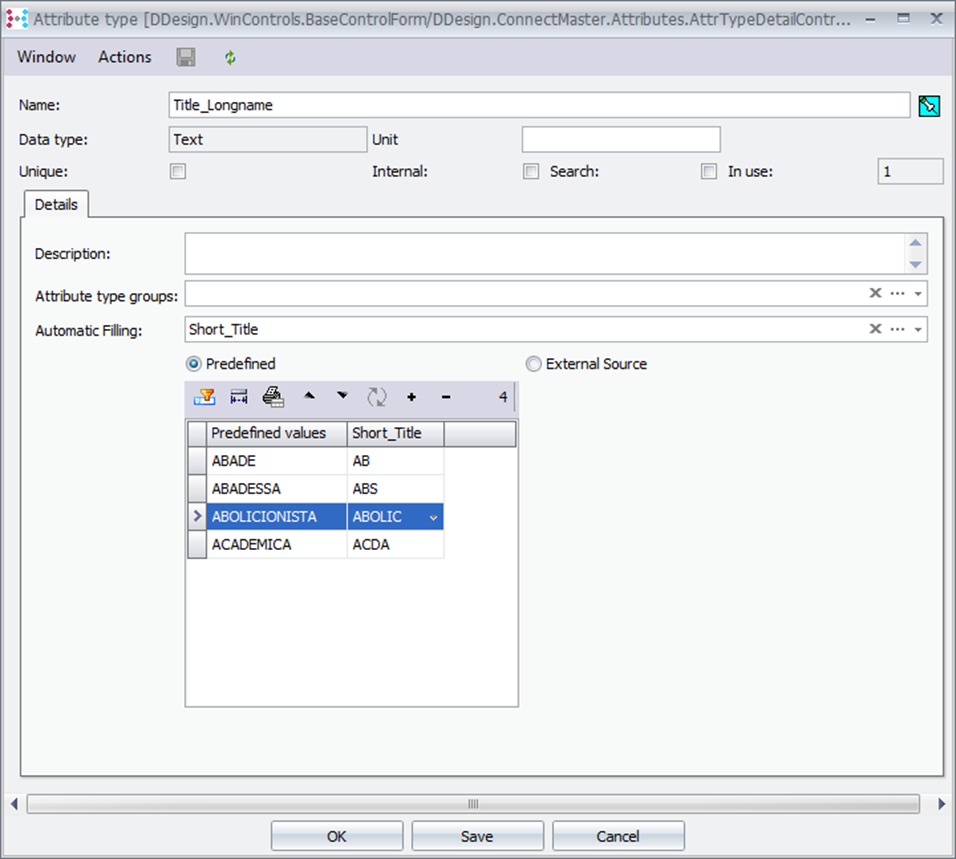Click the save disk icon in toolbar
The height and width of the screenshot is (859, 956).
186,57
